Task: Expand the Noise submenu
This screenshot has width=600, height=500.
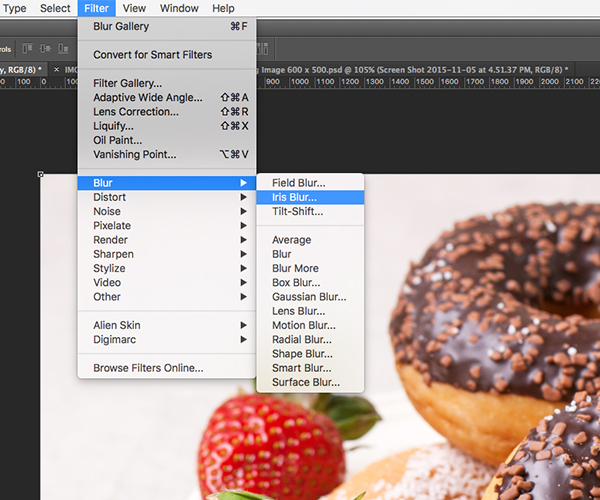Action: (x=167, y=211)
